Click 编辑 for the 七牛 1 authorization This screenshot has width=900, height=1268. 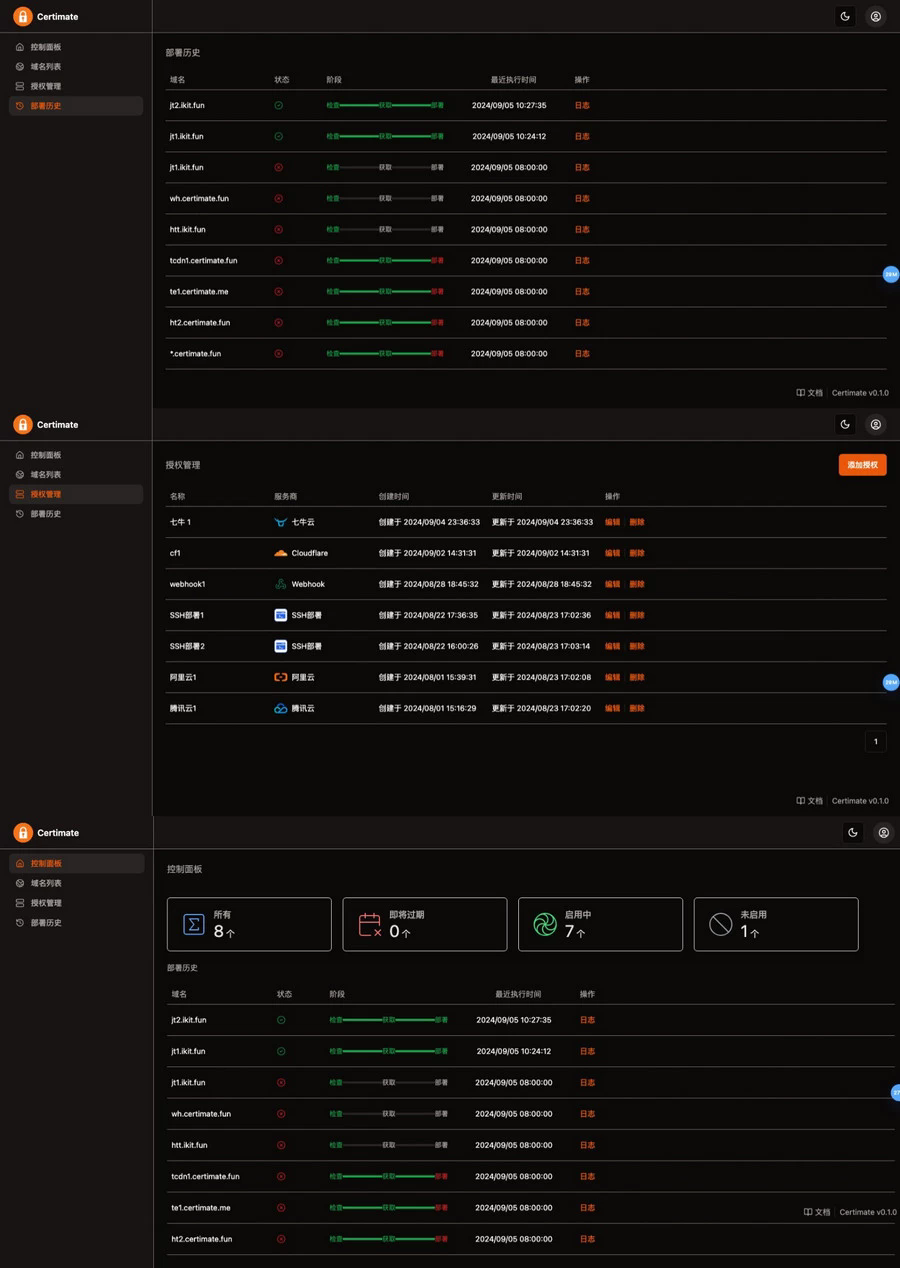(612, 522)
